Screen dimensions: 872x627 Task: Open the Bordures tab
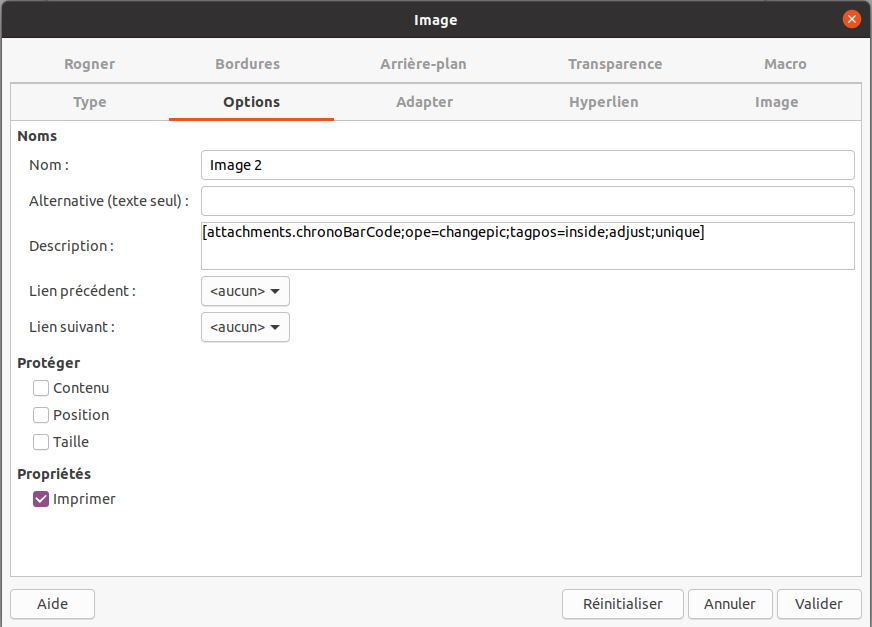[x=247, y=64]
